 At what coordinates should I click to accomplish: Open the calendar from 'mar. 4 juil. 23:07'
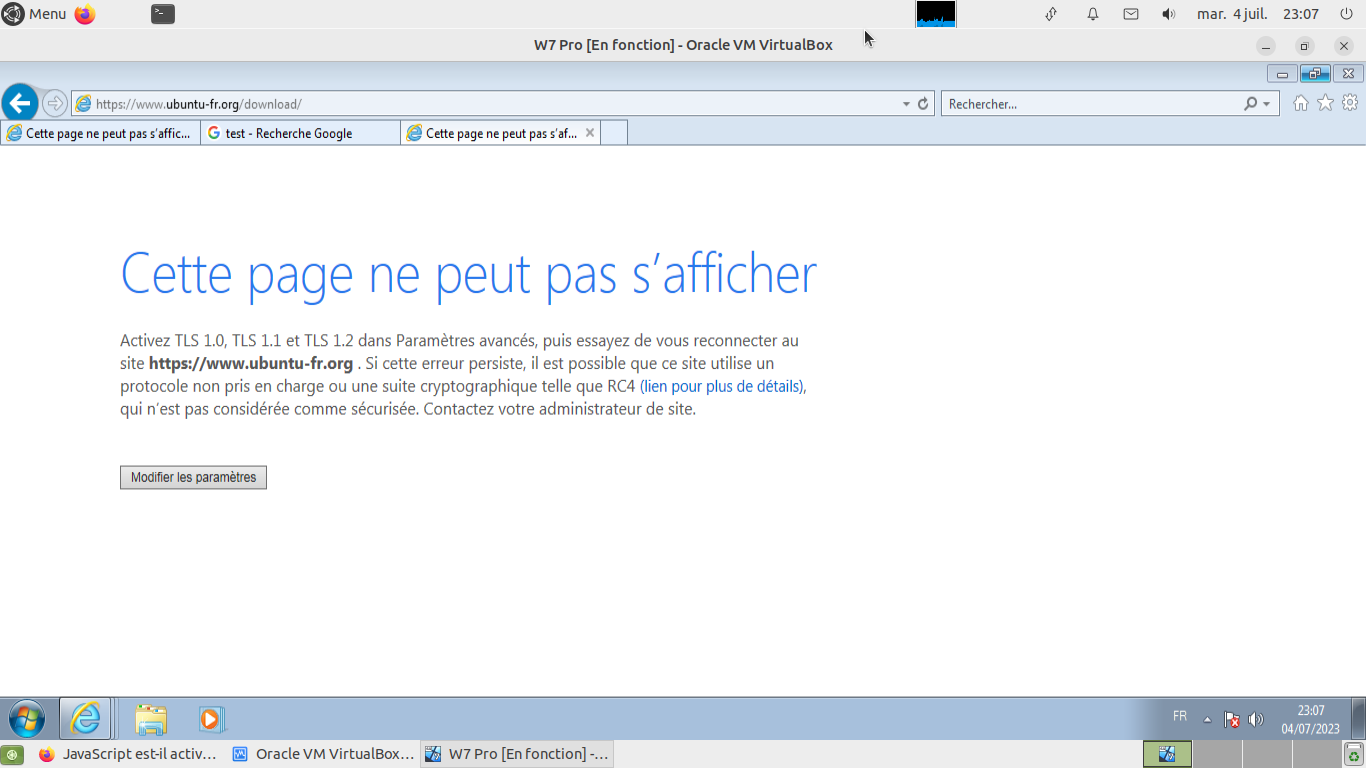click(x=1258, y=14)
